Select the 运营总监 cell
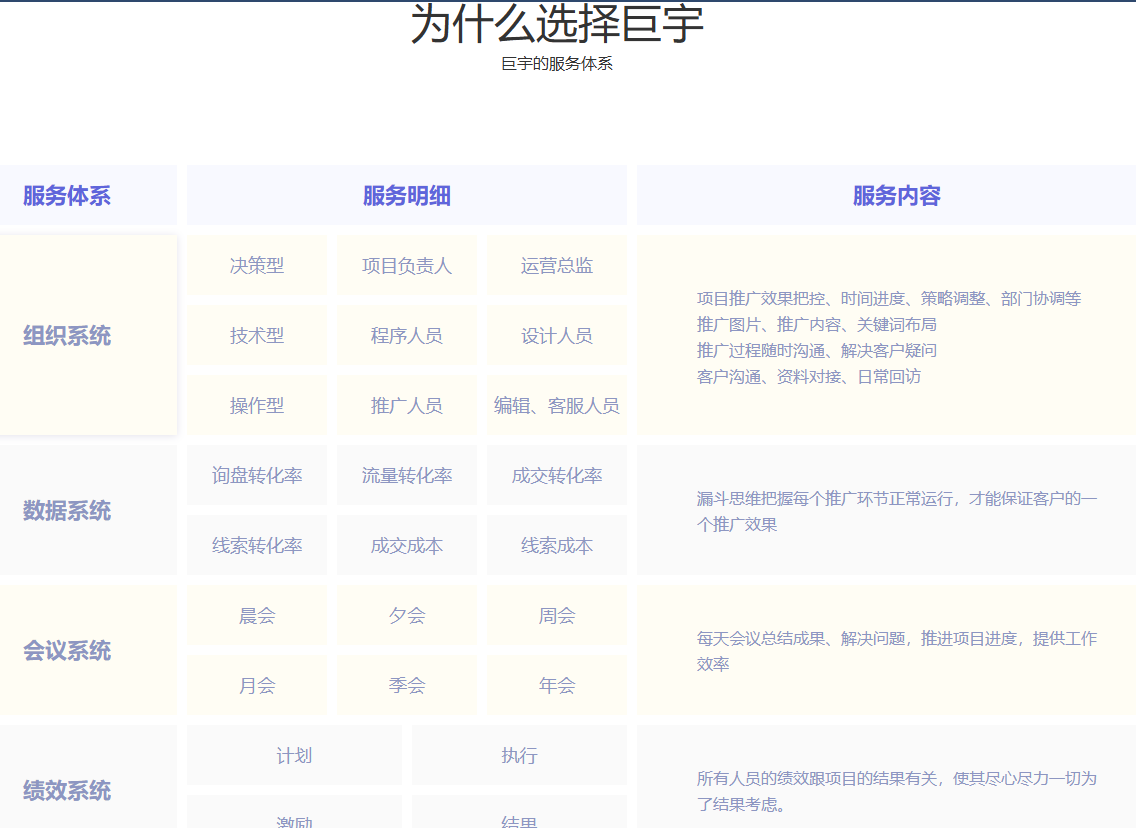 point(557,265)
